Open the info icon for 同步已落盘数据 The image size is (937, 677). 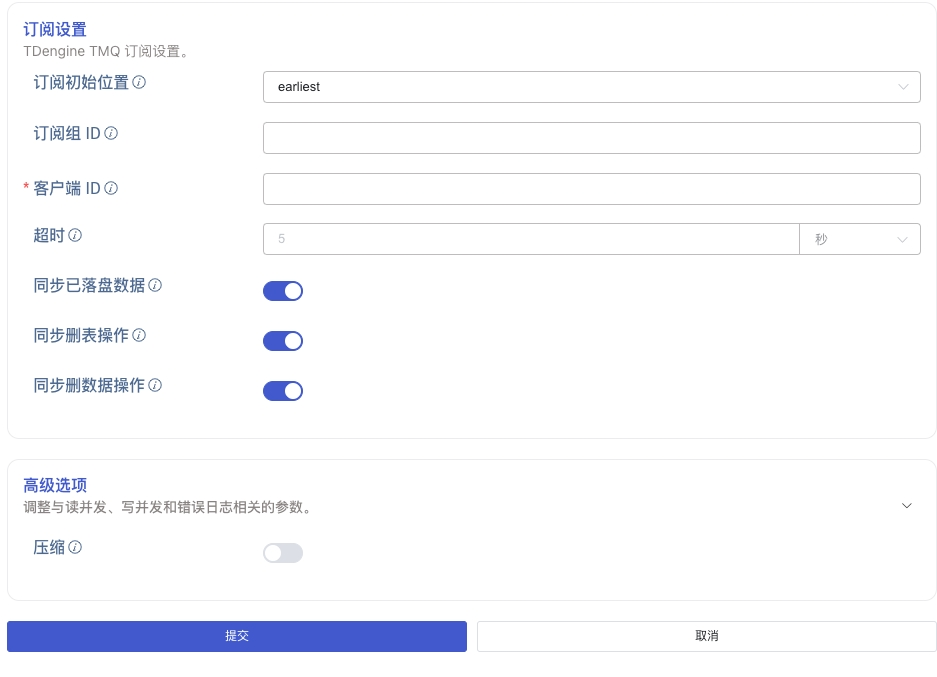(x=158, y=285)
